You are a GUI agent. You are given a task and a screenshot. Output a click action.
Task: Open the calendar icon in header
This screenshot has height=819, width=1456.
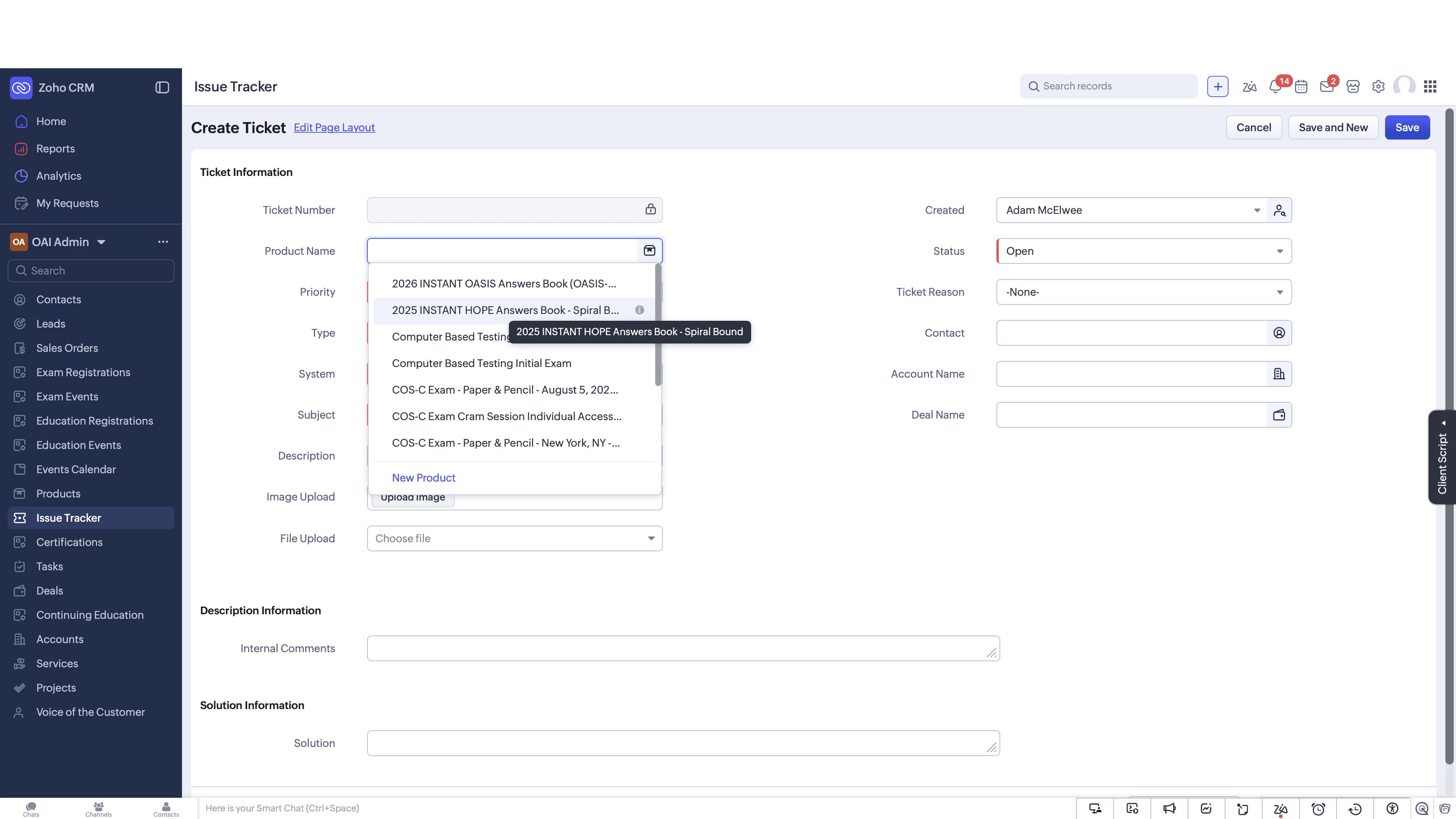(1301, 86)
